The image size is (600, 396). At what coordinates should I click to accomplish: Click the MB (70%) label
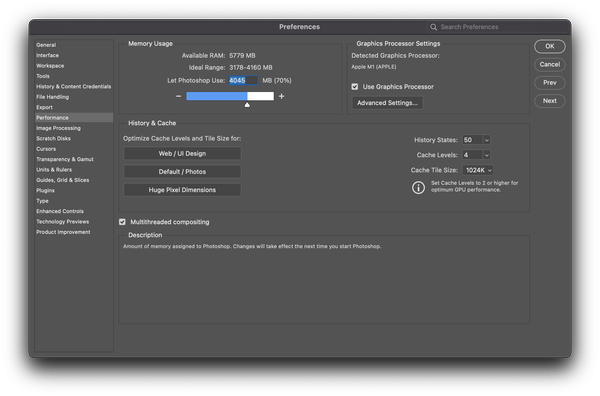277,81
